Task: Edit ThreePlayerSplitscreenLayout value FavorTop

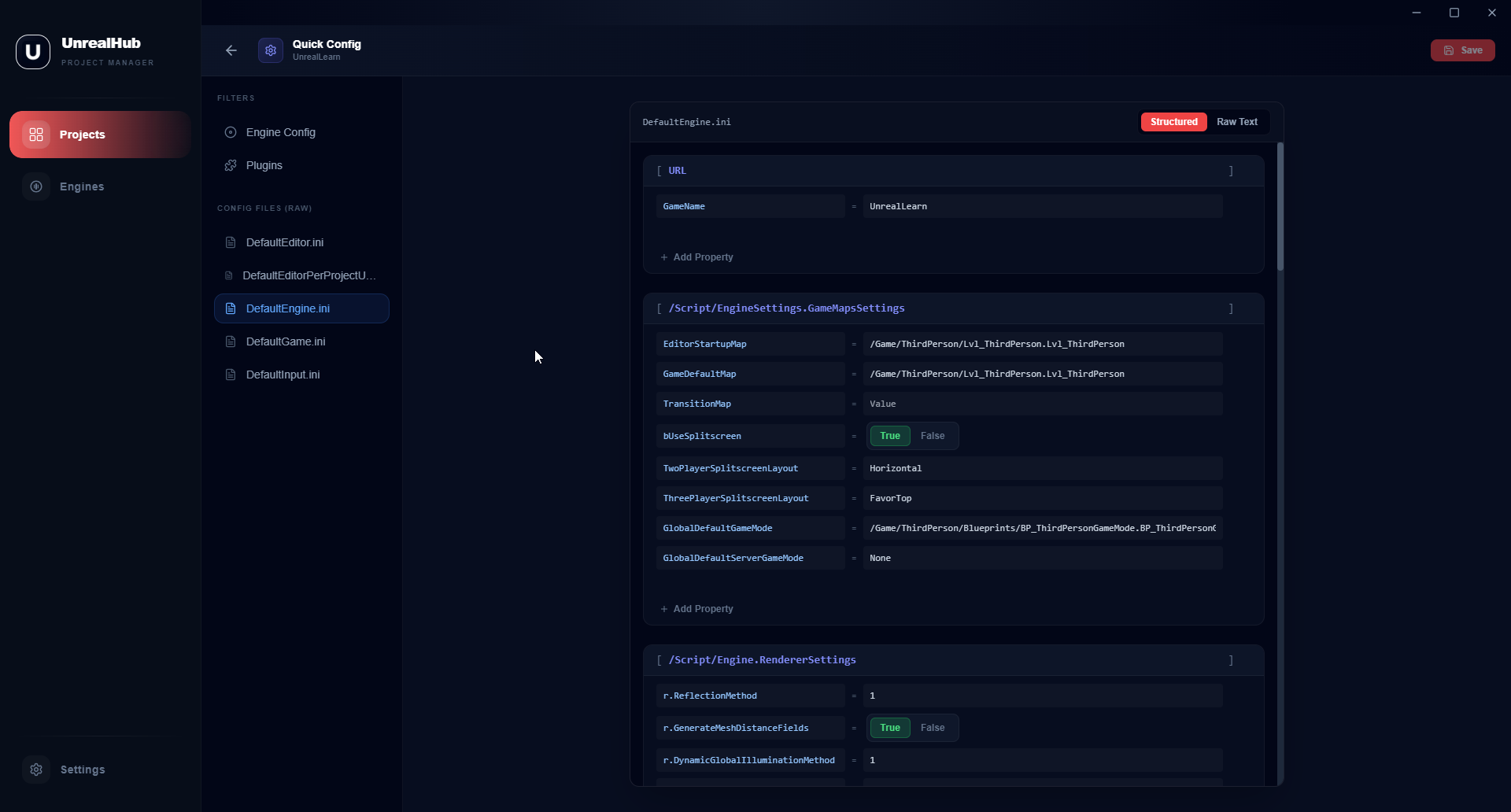Action: [x=1043, y=498]
